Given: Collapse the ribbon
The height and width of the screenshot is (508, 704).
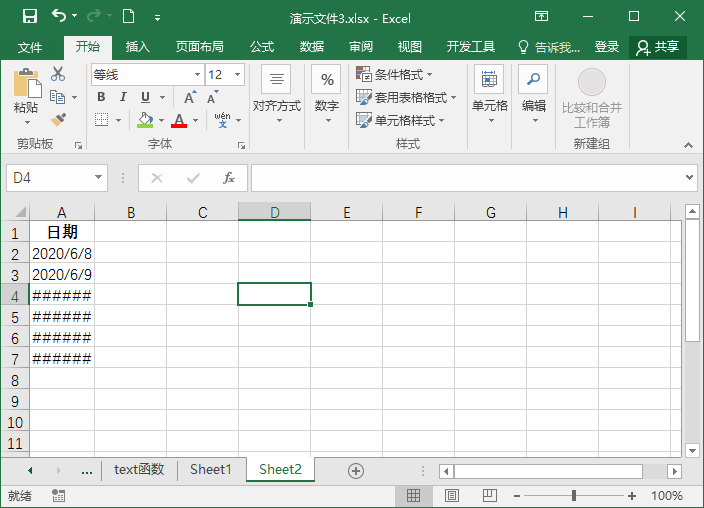Looking at the screenshot, I should click(x=688, y=145).
